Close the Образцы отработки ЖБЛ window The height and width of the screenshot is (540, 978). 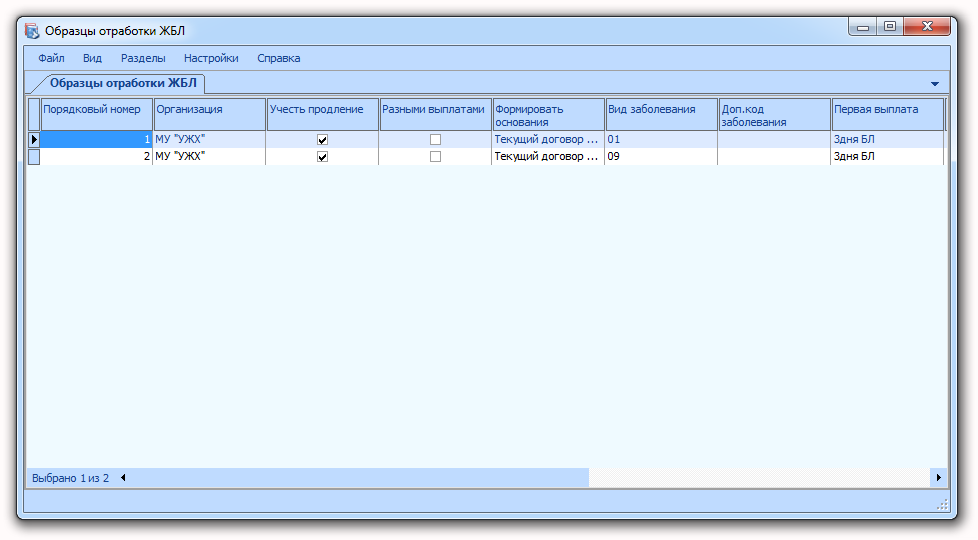point(927,26)
